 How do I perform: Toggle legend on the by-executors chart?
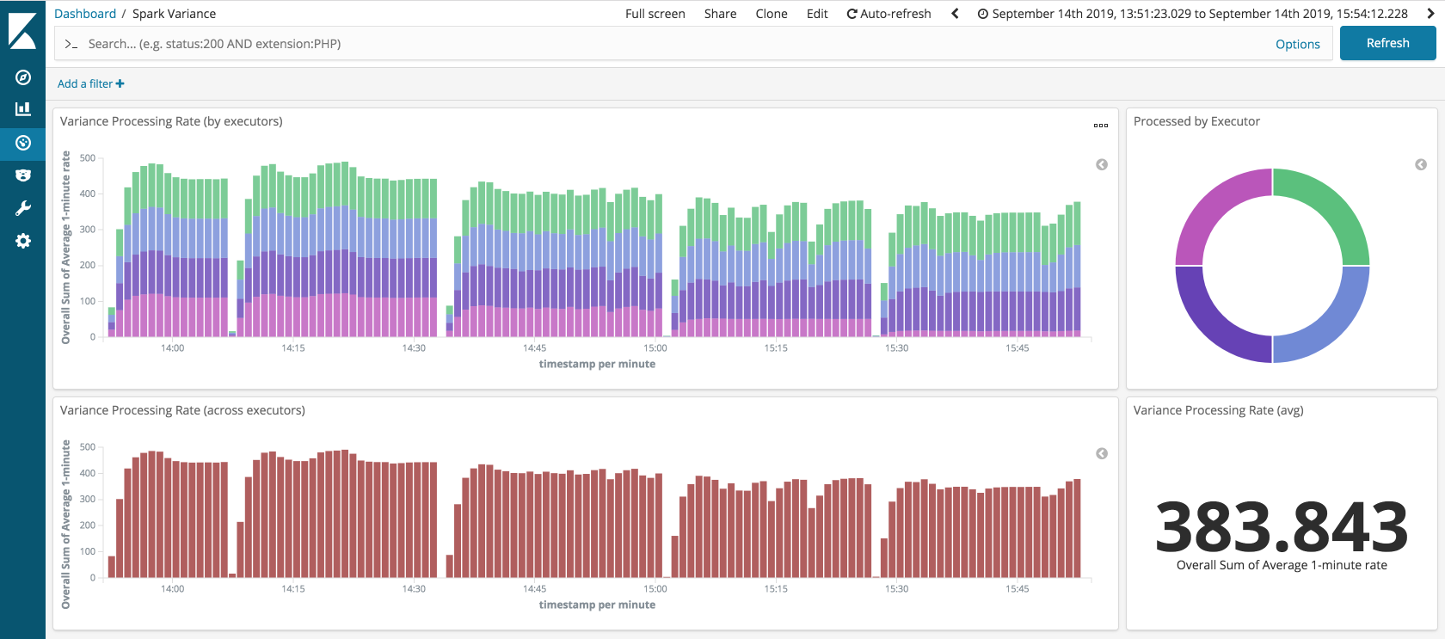click(x=1102, y=165)
